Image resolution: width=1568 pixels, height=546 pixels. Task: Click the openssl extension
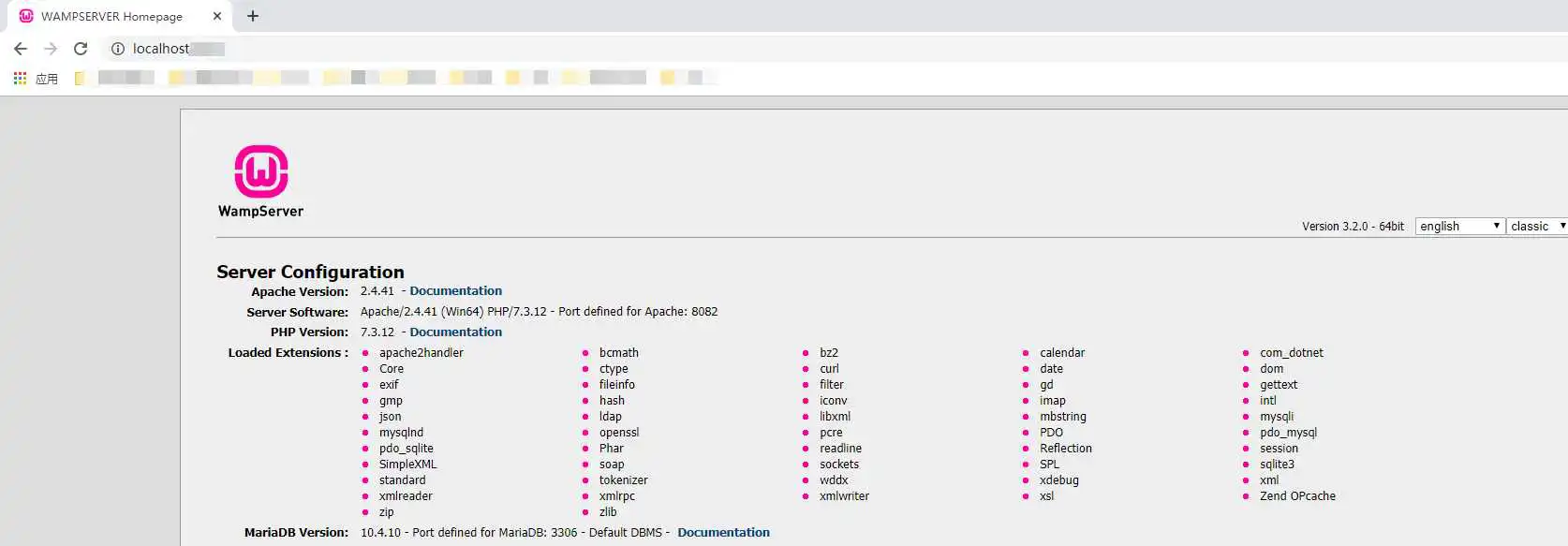619,433
